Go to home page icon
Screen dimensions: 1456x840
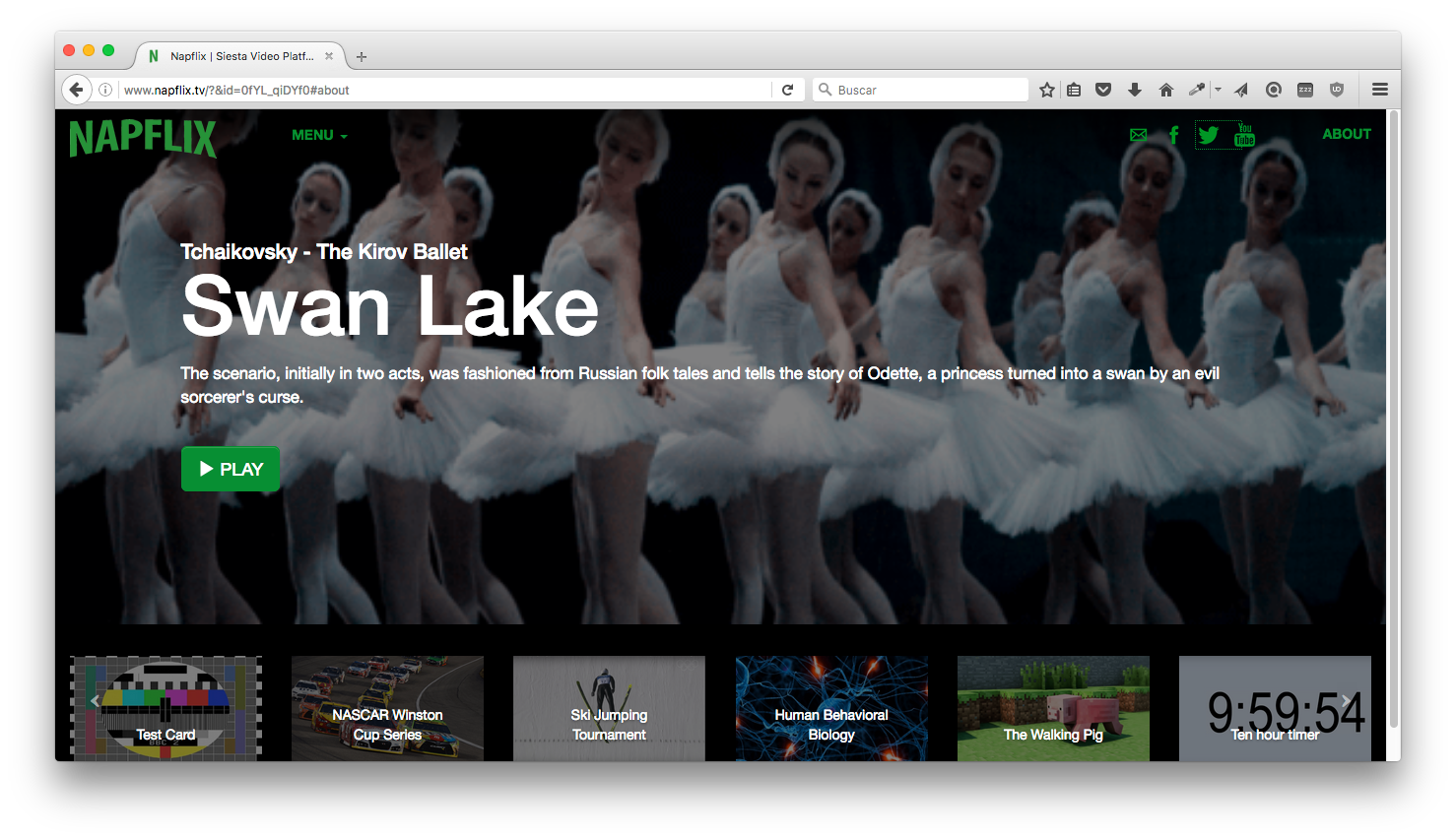[x=1166, y=90]
